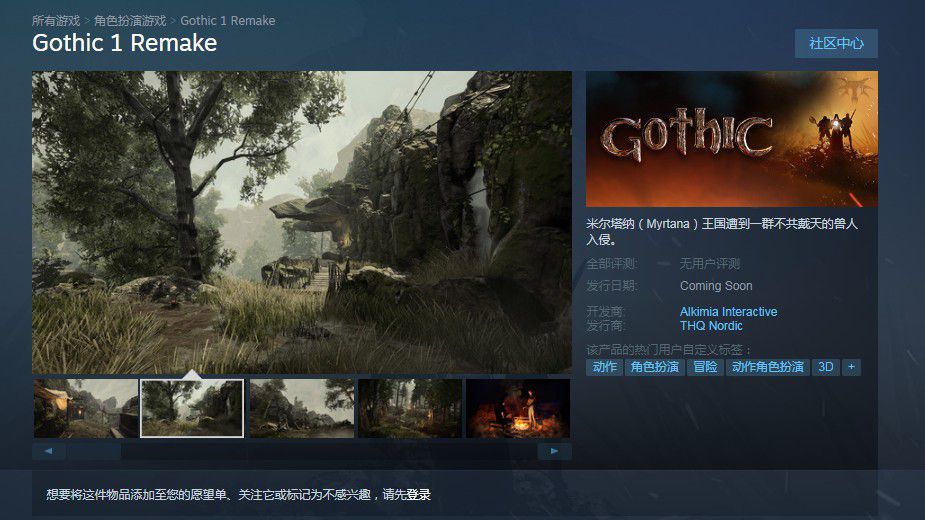Click the Gothic logo header image
The image size is (925, 520).
[x=732, y=139]
